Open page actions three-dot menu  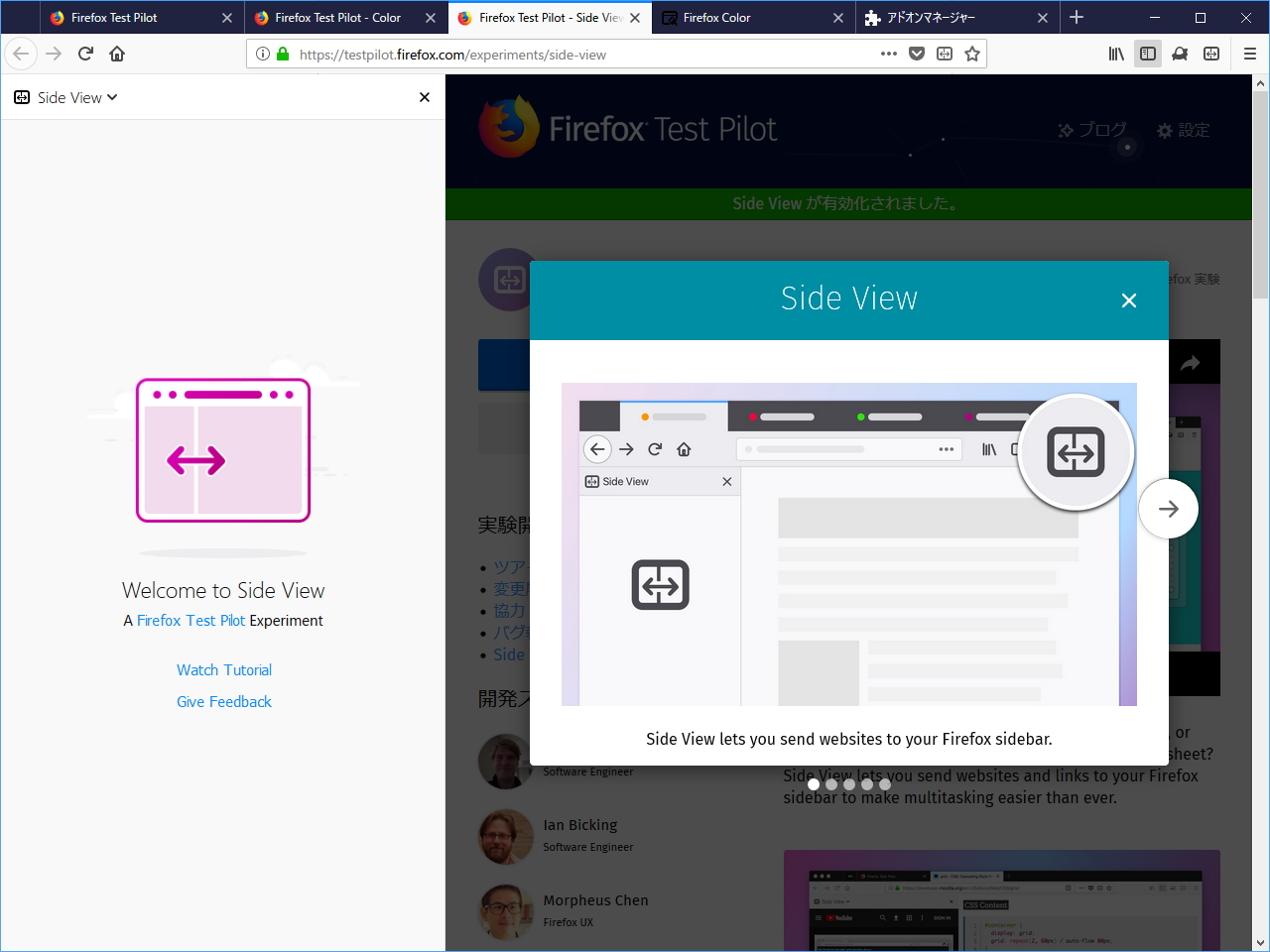(889, 55)
